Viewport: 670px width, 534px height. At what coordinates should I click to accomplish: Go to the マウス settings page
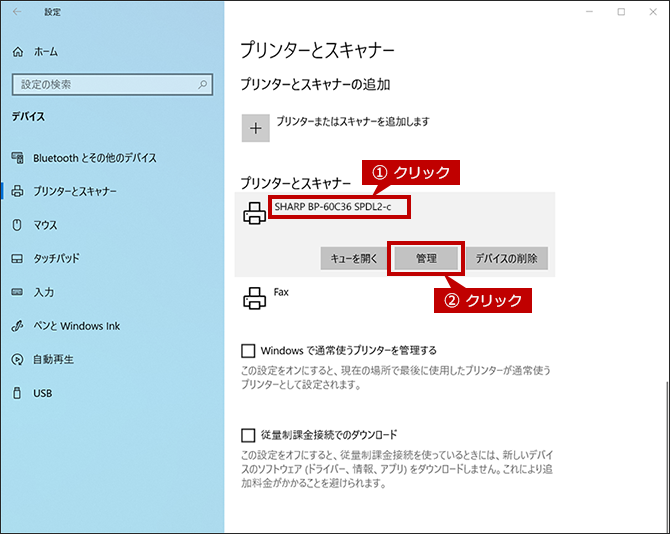click(45, 225)
